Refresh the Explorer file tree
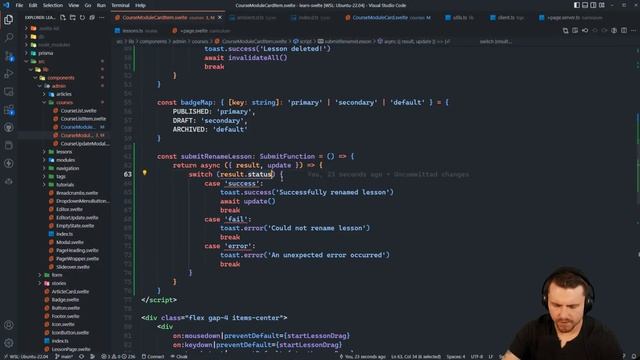This screenshot has height=360, width=640. [x=82, y=18]
